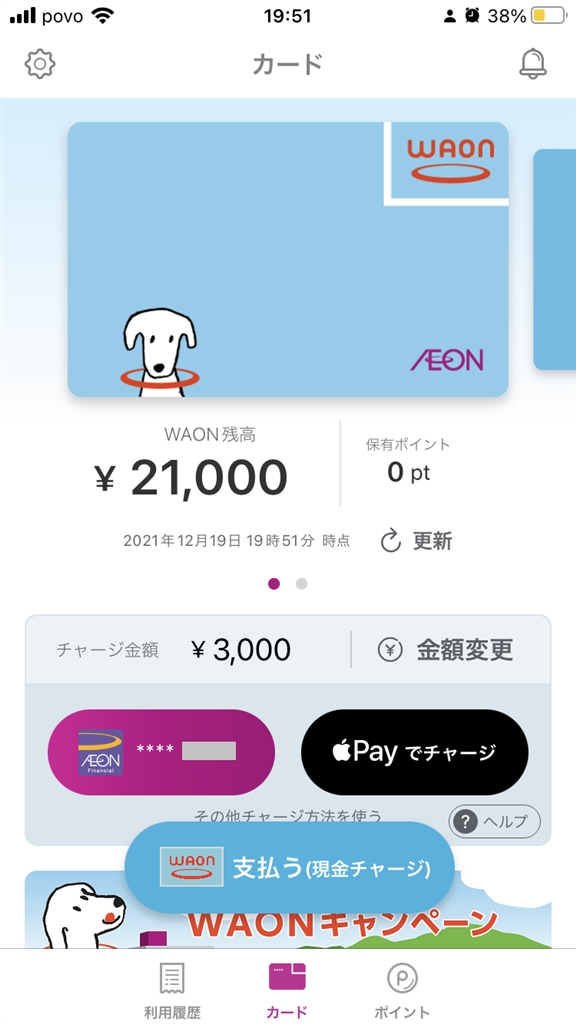Screen dimensions: 576x1024
Task: Tap the yen circle icon for 金額変更
Action: 389,650
